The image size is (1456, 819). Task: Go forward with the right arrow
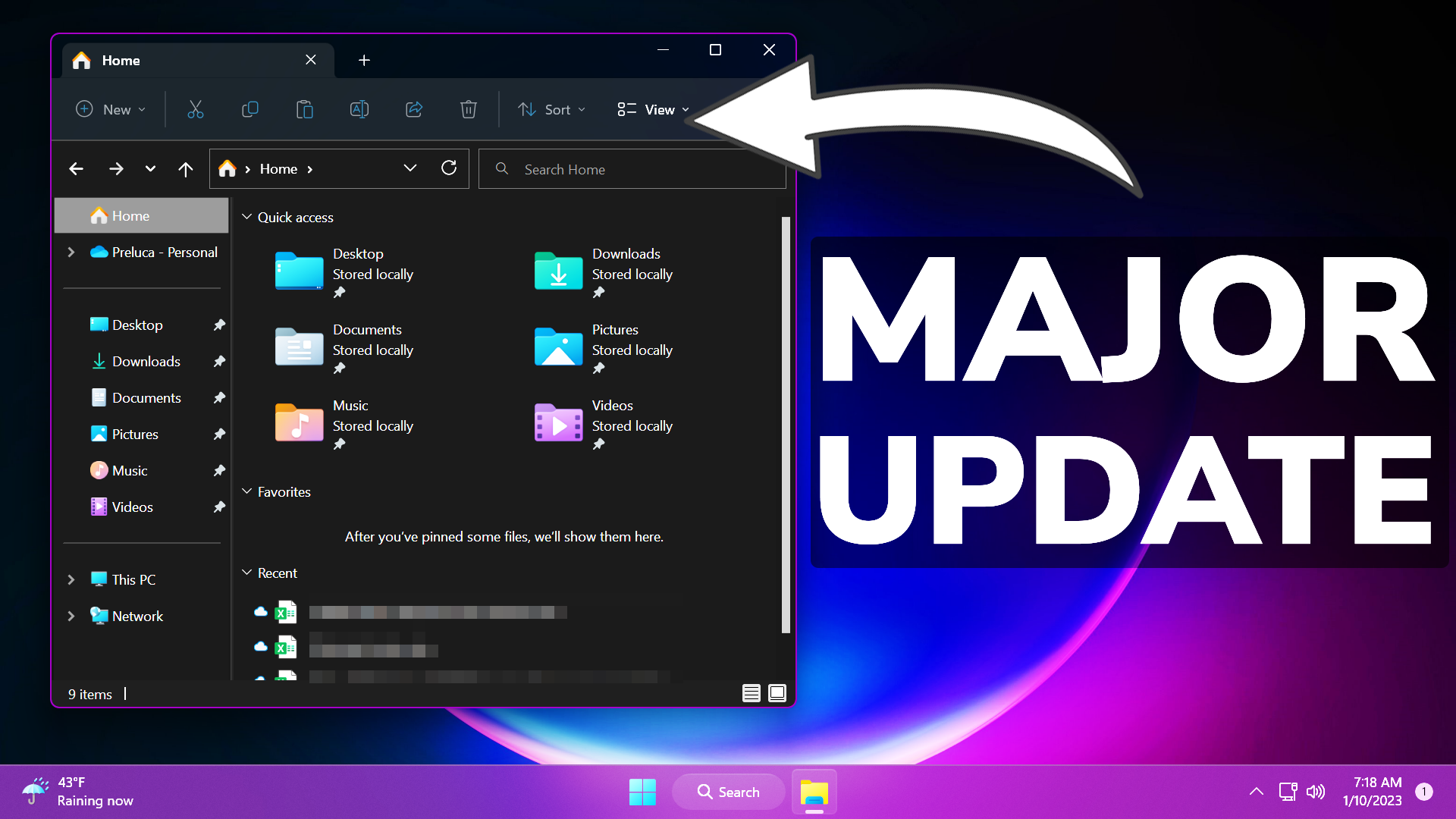pos(116,168)
